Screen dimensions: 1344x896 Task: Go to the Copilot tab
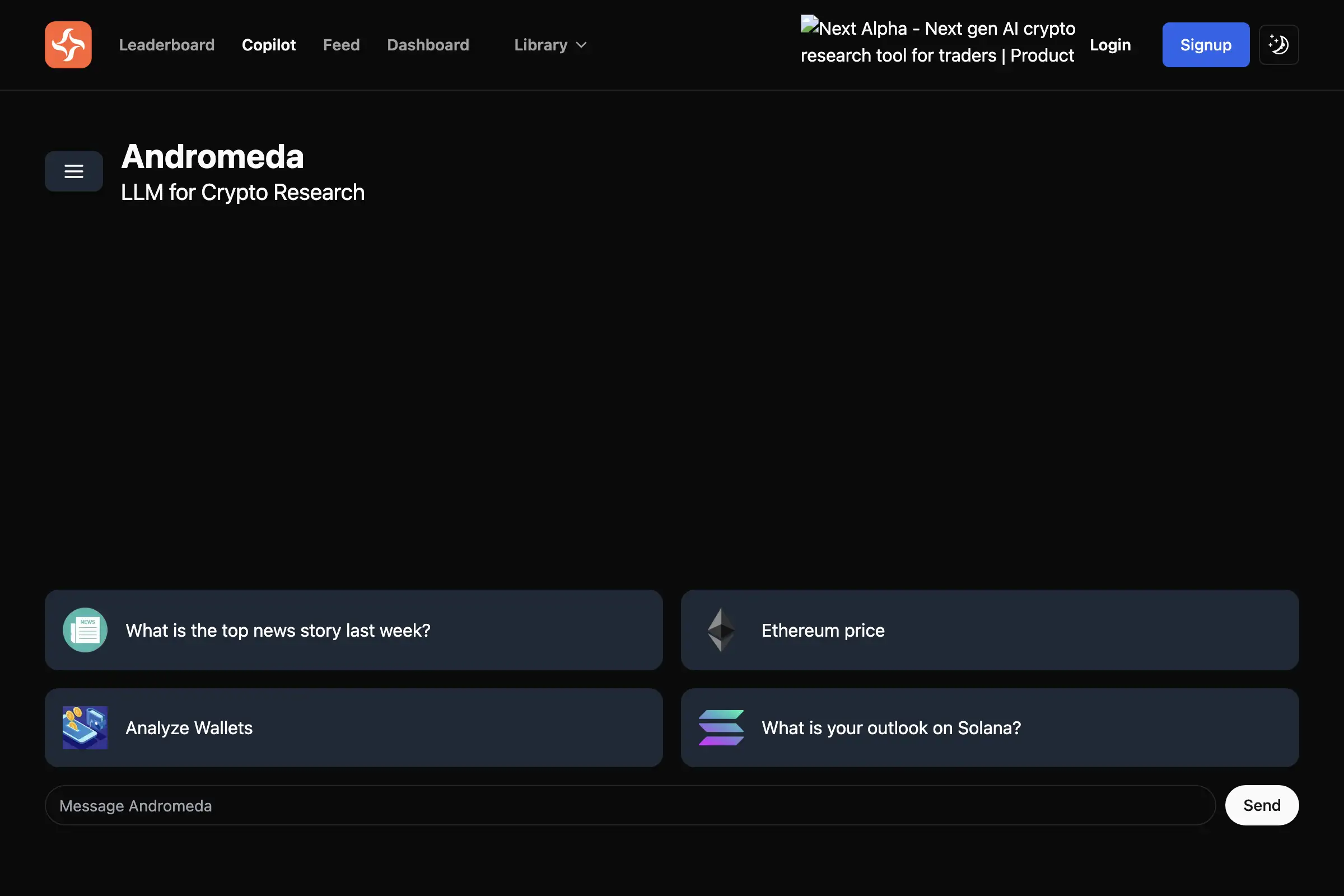coord(269,45)
